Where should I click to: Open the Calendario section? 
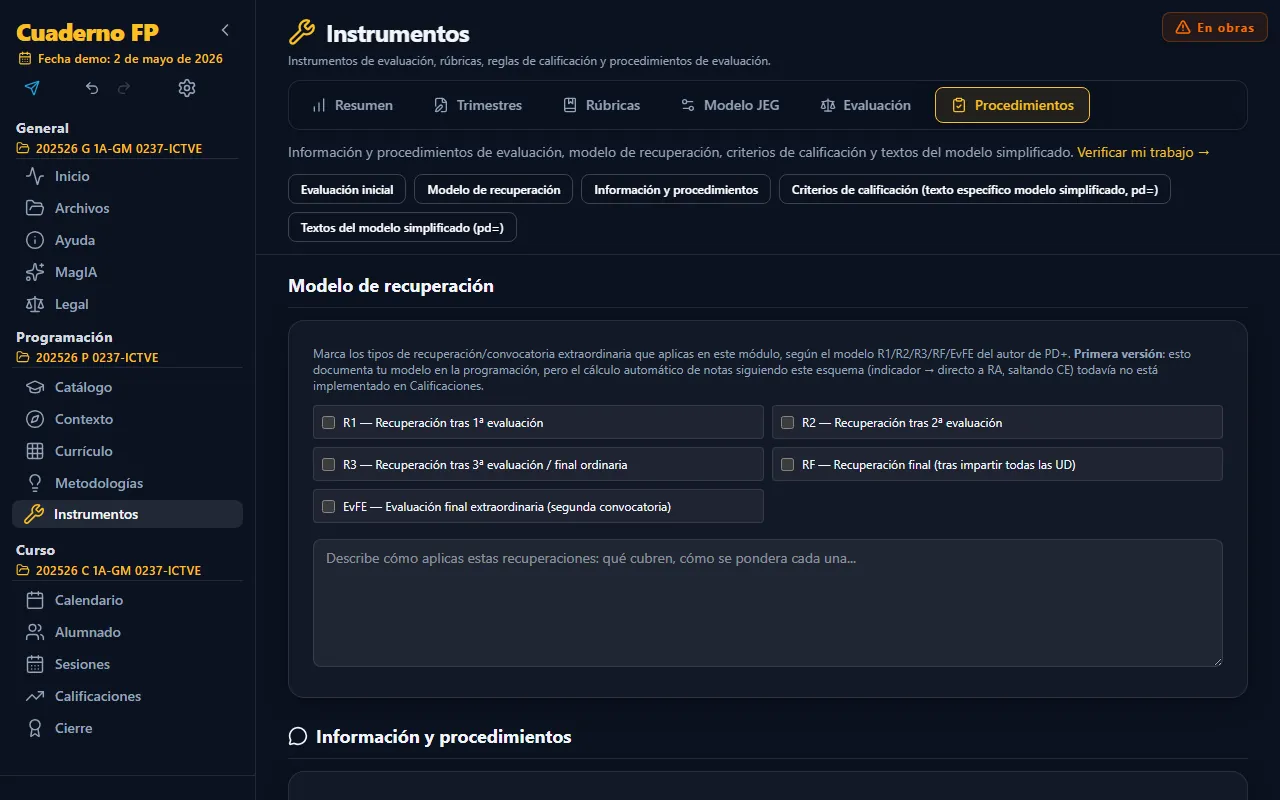128,600
